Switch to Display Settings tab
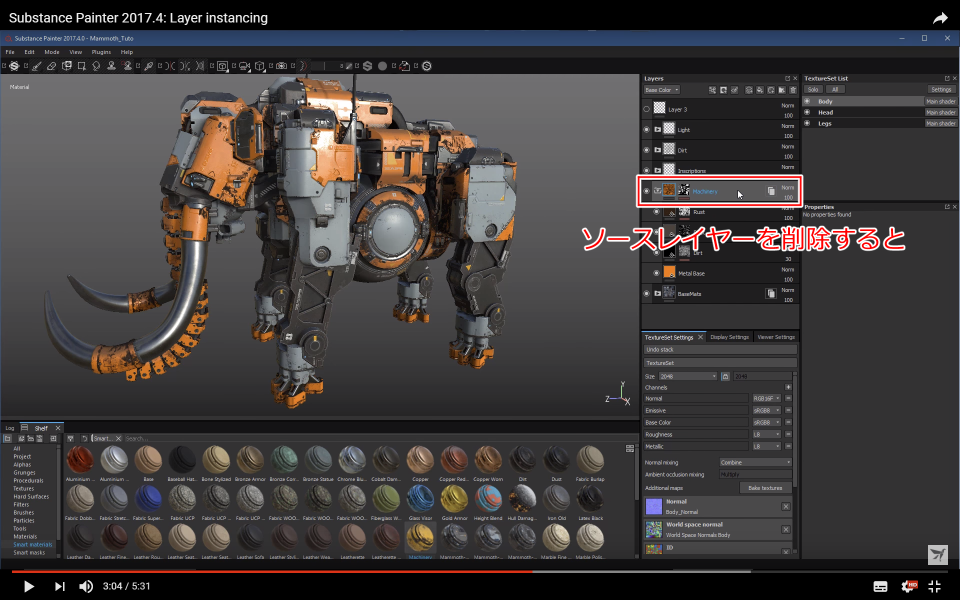The width and height of the screenshot is (960, 600). coord(730,337)
